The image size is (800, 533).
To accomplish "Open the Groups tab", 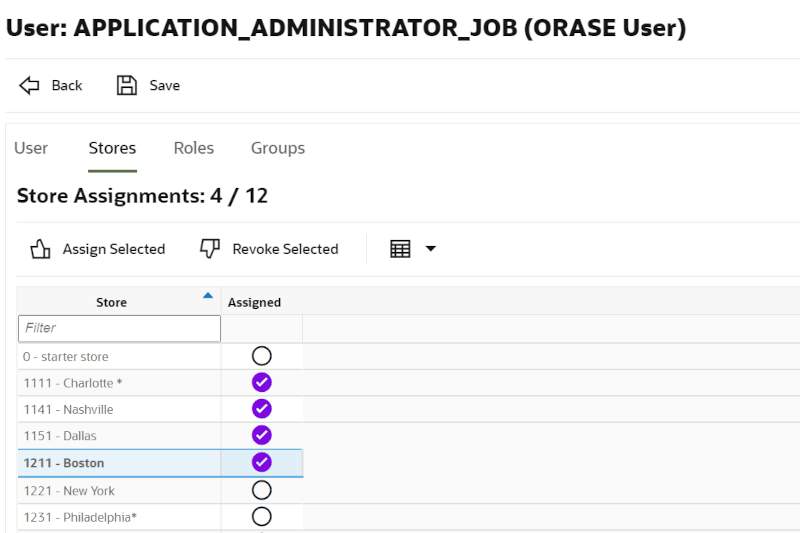I will (278, 148).
